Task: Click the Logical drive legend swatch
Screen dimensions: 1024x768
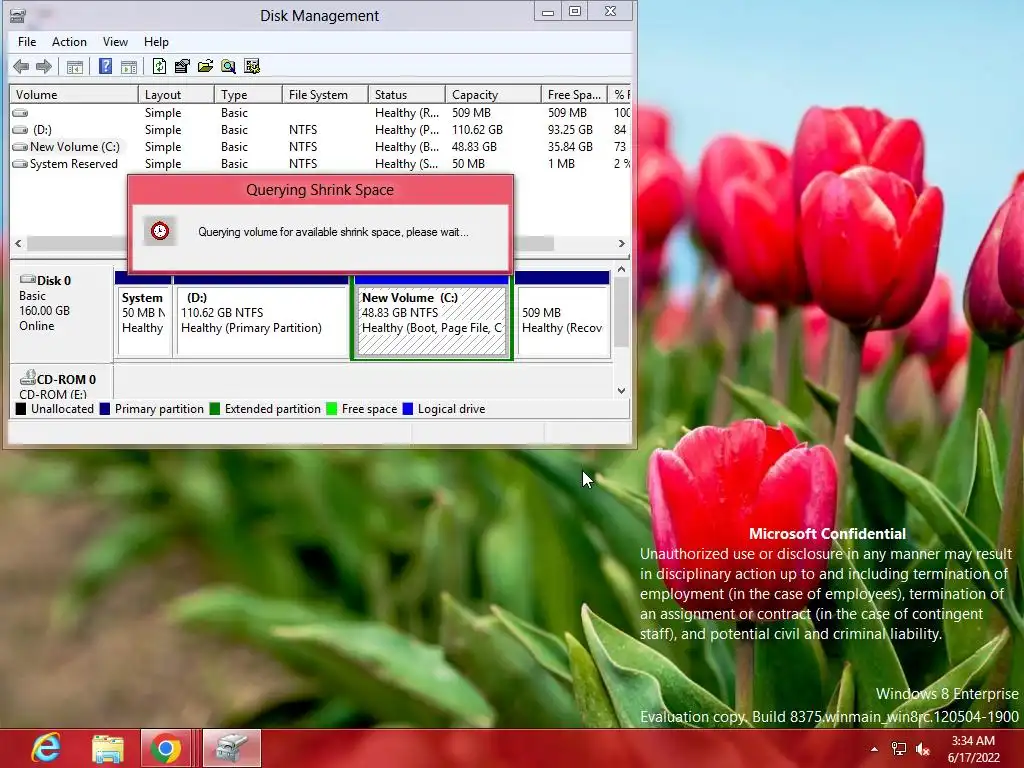Action: [x=408, y=409]
